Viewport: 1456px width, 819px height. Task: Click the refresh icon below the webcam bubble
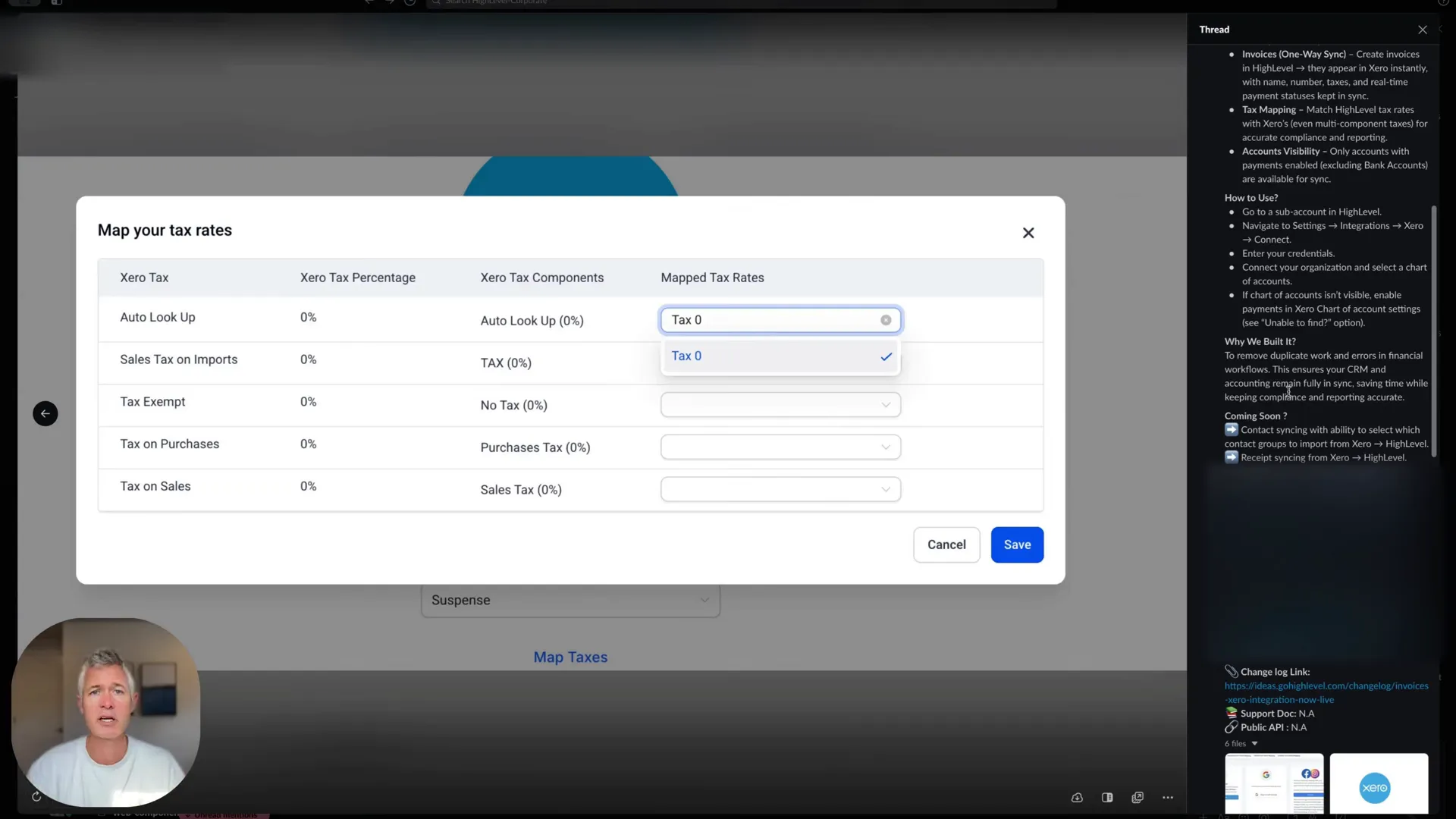tap(36, 796)
